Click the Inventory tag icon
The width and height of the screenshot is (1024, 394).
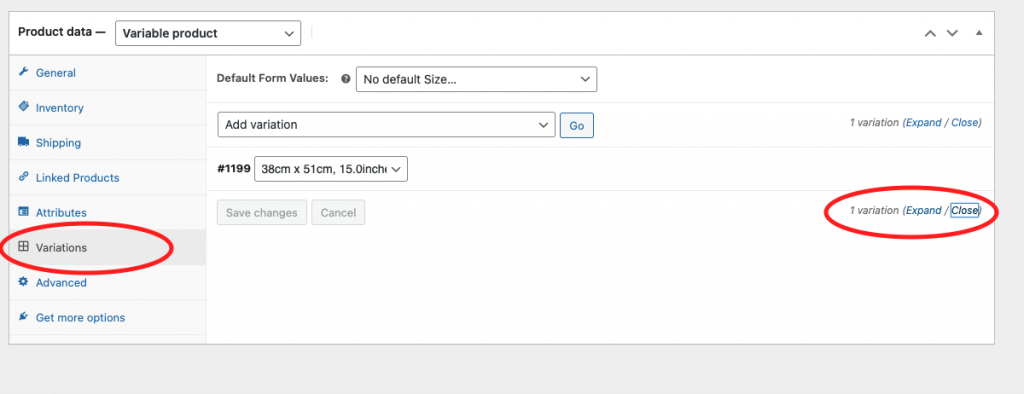coord(24,107)
